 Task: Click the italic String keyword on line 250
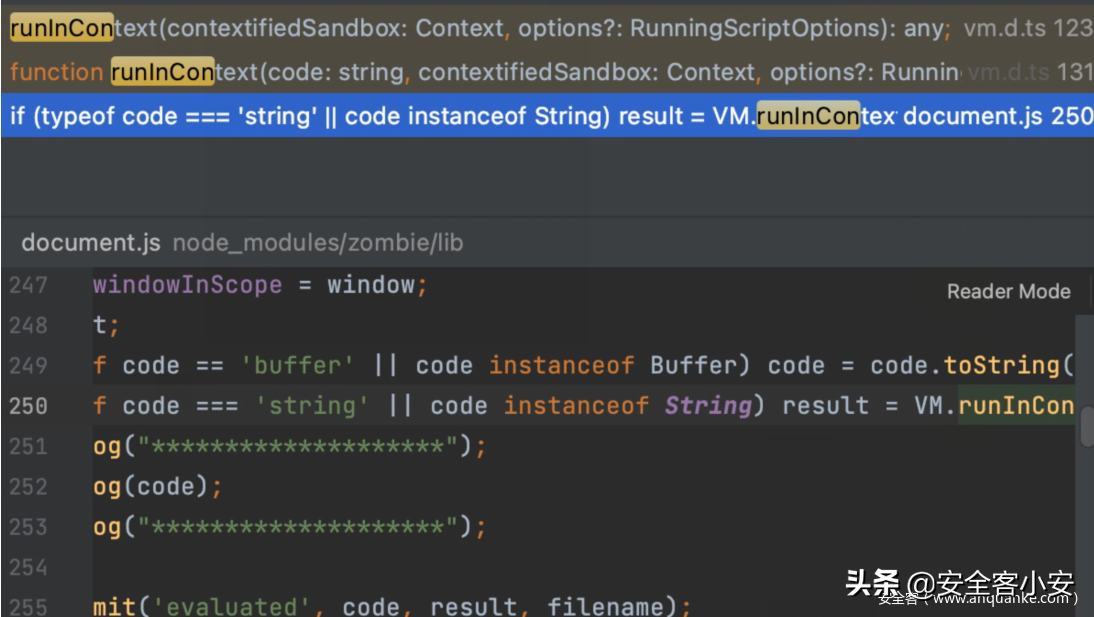[707, 406]
